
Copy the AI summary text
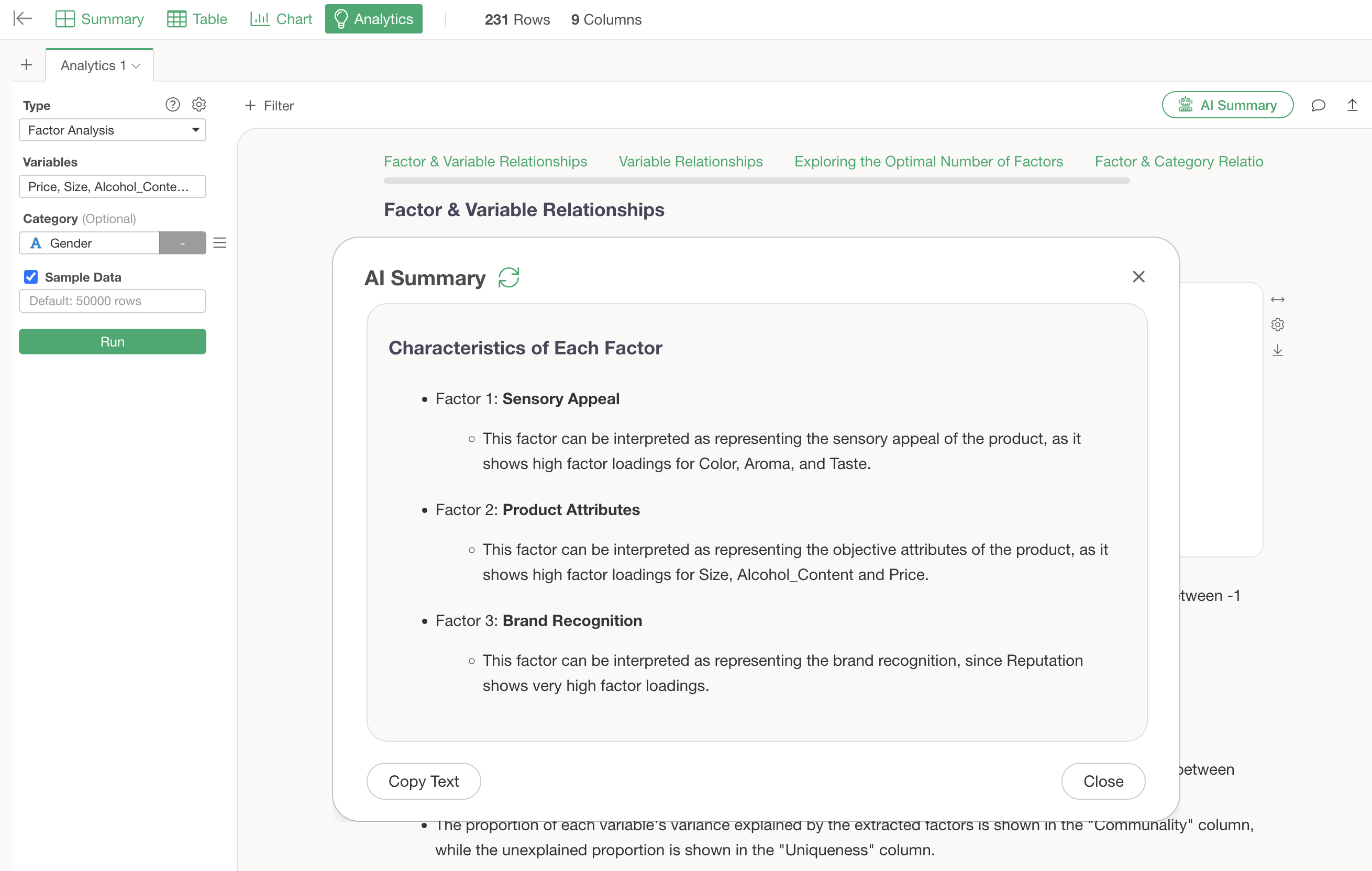click(423, 781)
